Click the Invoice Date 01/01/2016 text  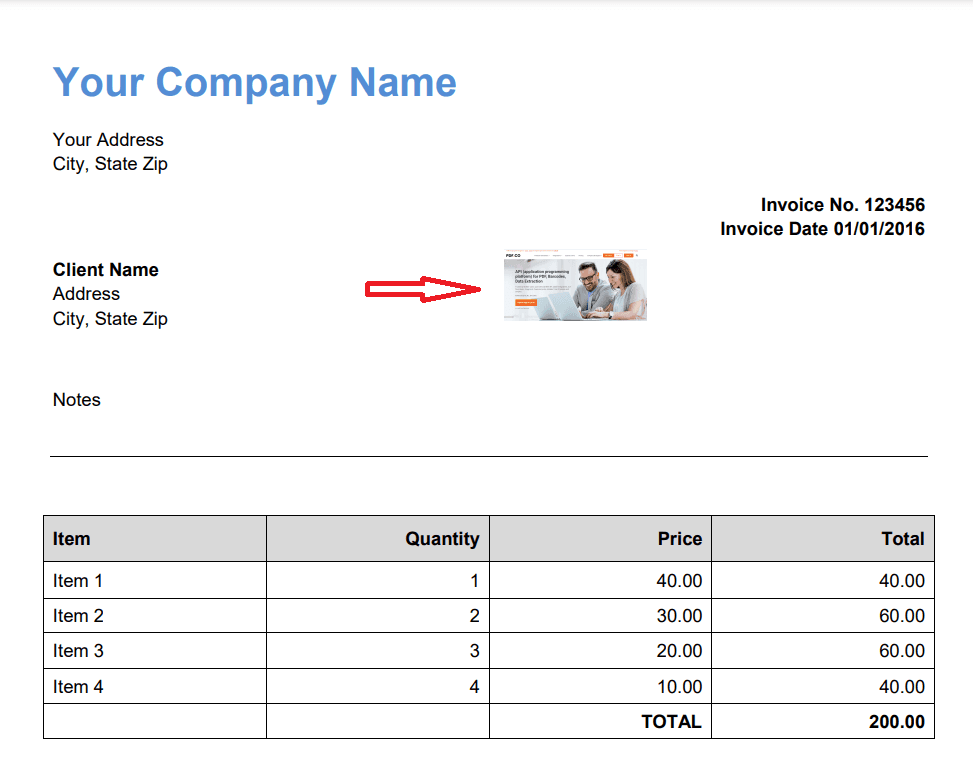click(822, 229)
